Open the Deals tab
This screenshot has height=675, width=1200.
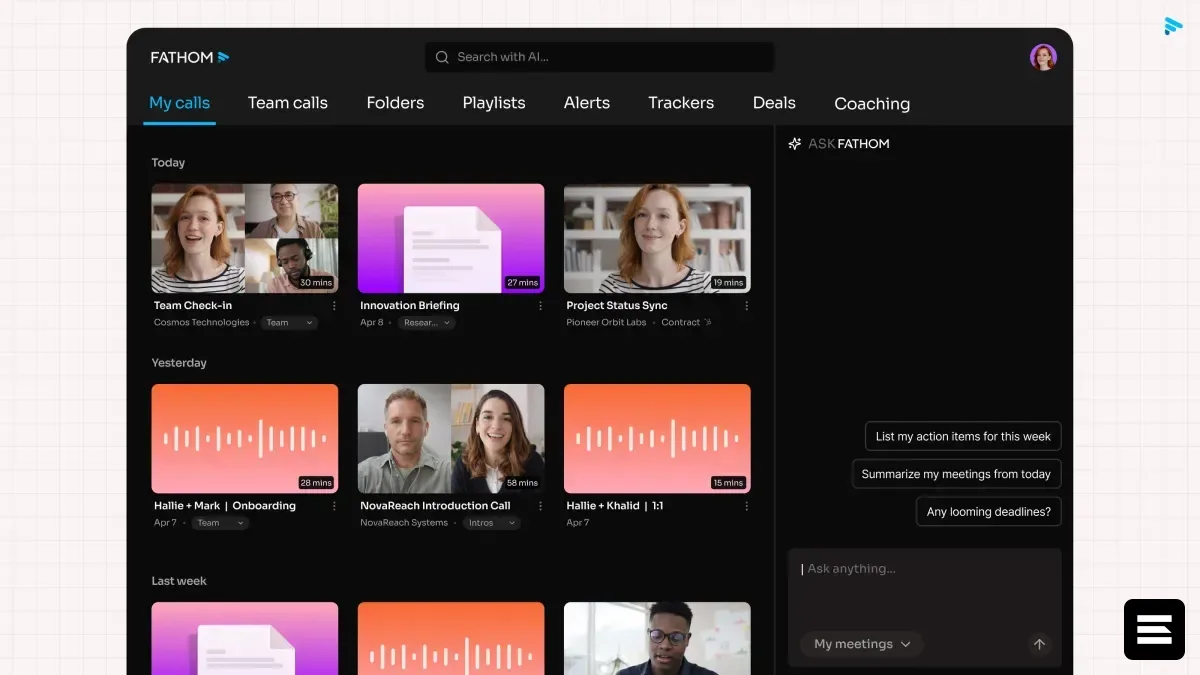point(774,103)
